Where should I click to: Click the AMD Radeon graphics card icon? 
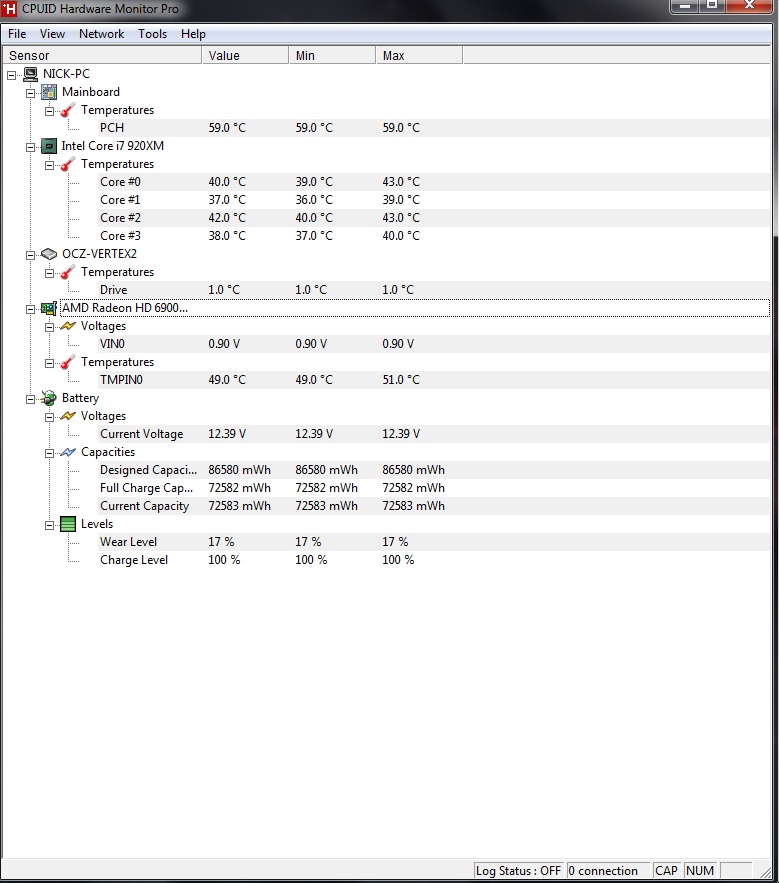49,308
